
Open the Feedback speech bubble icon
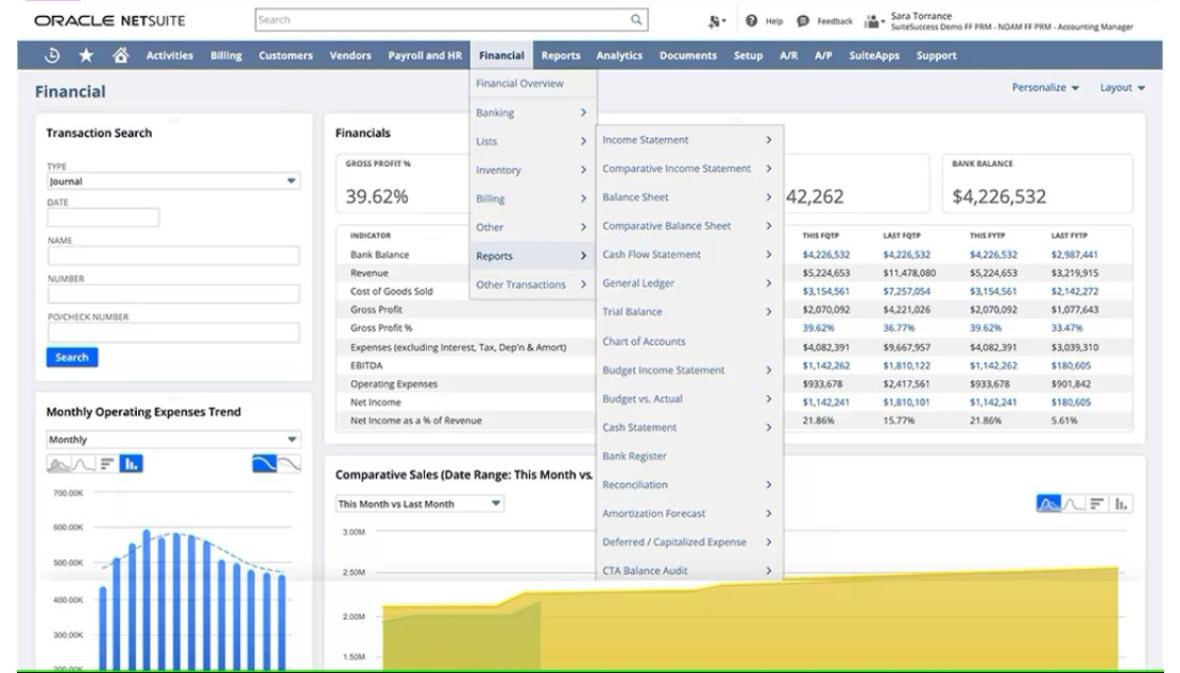[x=803, y=20]
